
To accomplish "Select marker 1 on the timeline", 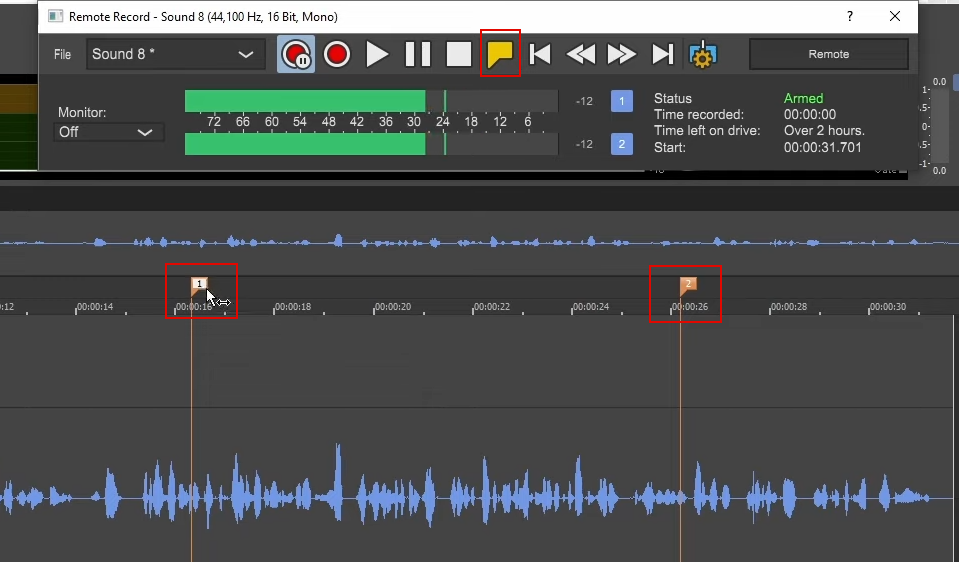I will tap(199, 285).
